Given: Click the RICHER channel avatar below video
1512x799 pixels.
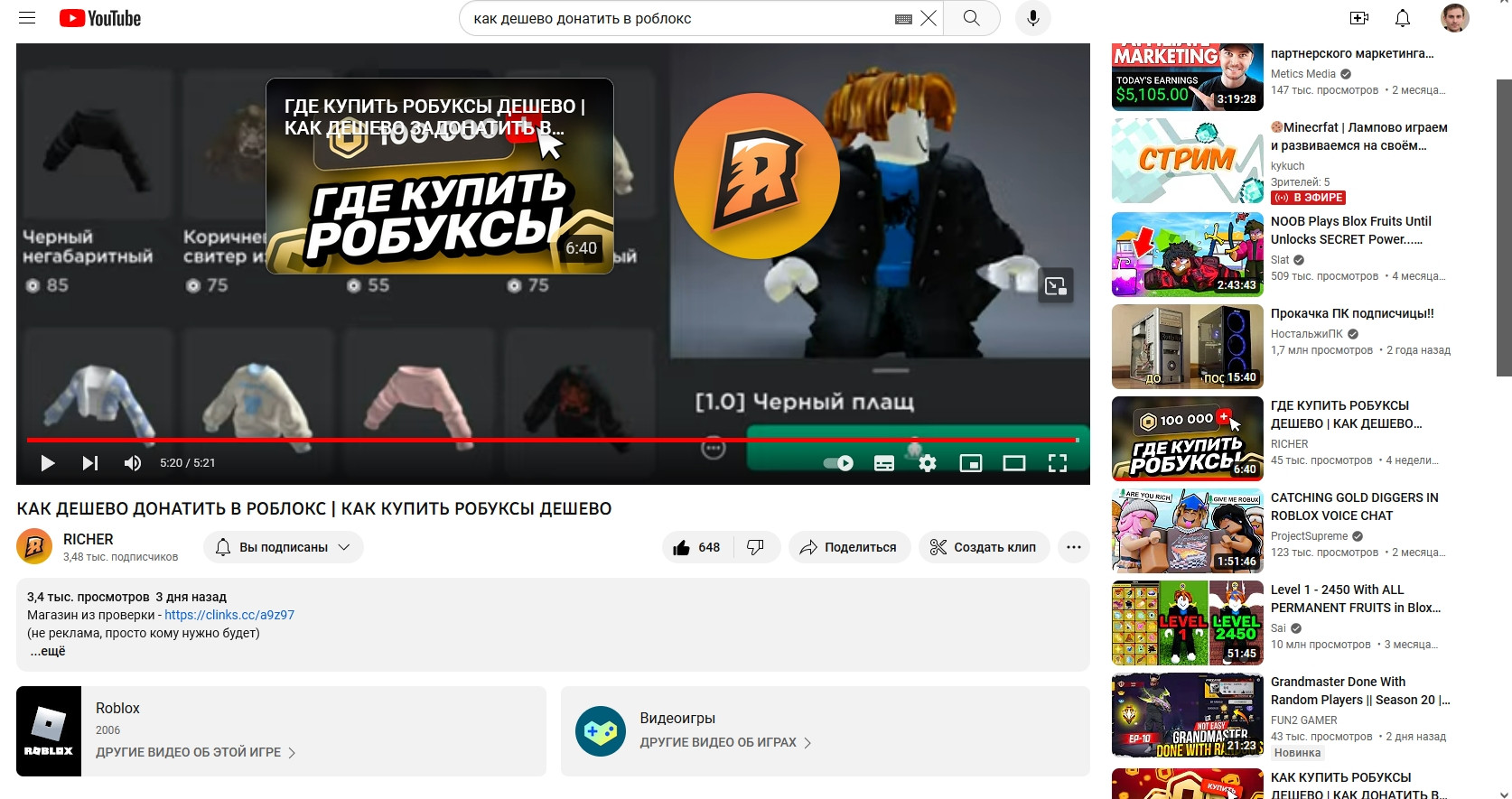Looking at the screenshot, I should [x=34, y=546].
